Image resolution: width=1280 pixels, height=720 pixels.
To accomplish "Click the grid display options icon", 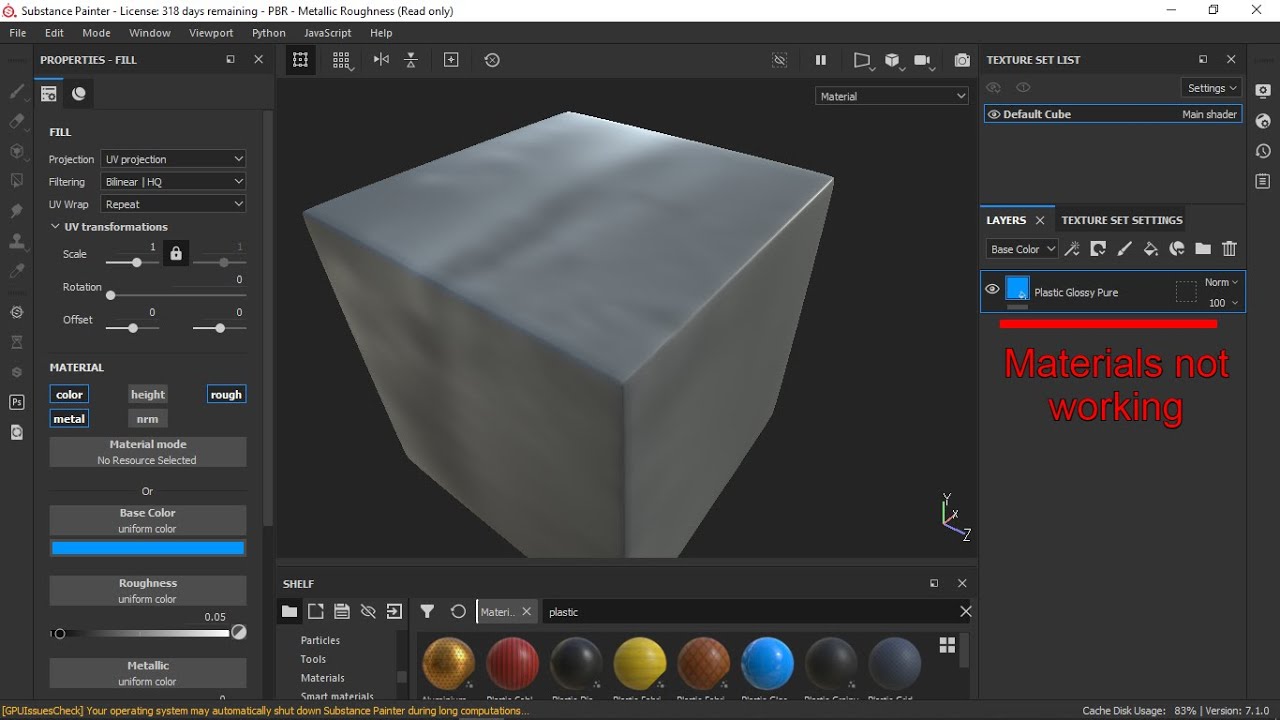I will (341, 60).
